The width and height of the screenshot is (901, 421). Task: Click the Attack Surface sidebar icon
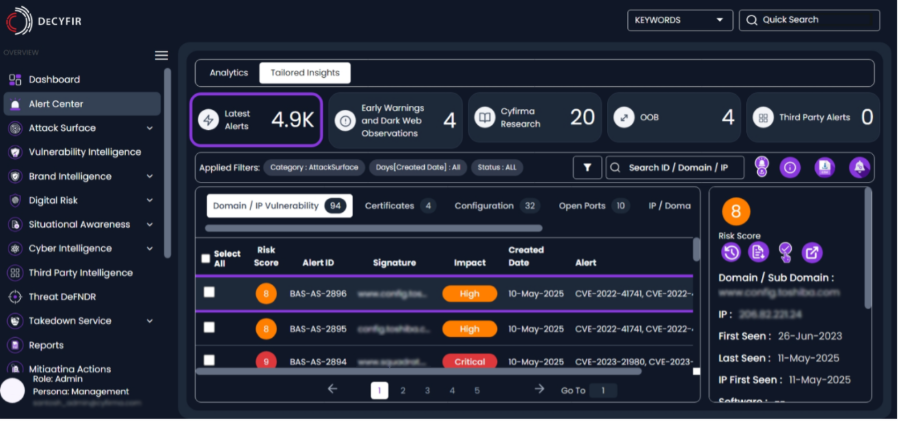(x=16, y=128)
